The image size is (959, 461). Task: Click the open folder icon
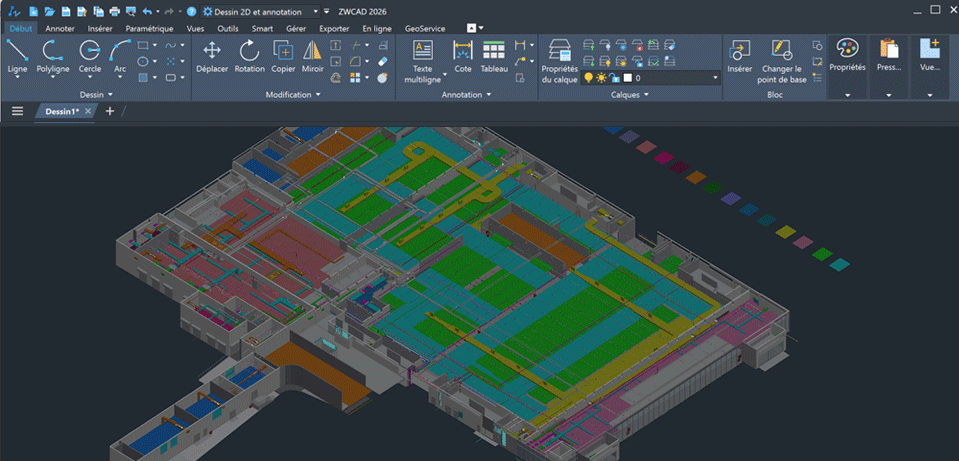pyautogui.click(x=50, y=12)
